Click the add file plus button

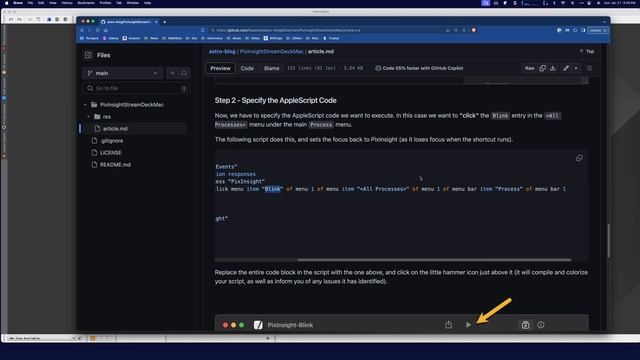click(172, 73)
